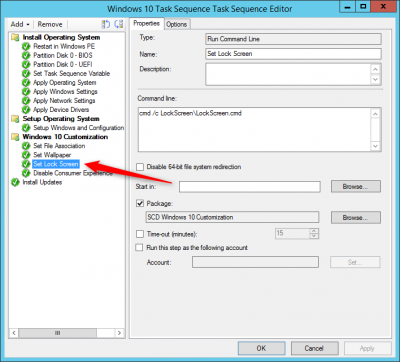Click tree scrollbar right arrow
Screen dimensions: 400x362
pyautogui.click(x=120, y=333)
